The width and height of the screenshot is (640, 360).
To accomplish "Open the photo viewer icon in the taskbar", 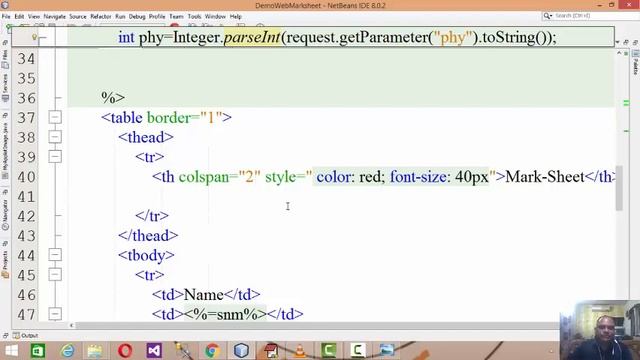I will tap(387, 351).
